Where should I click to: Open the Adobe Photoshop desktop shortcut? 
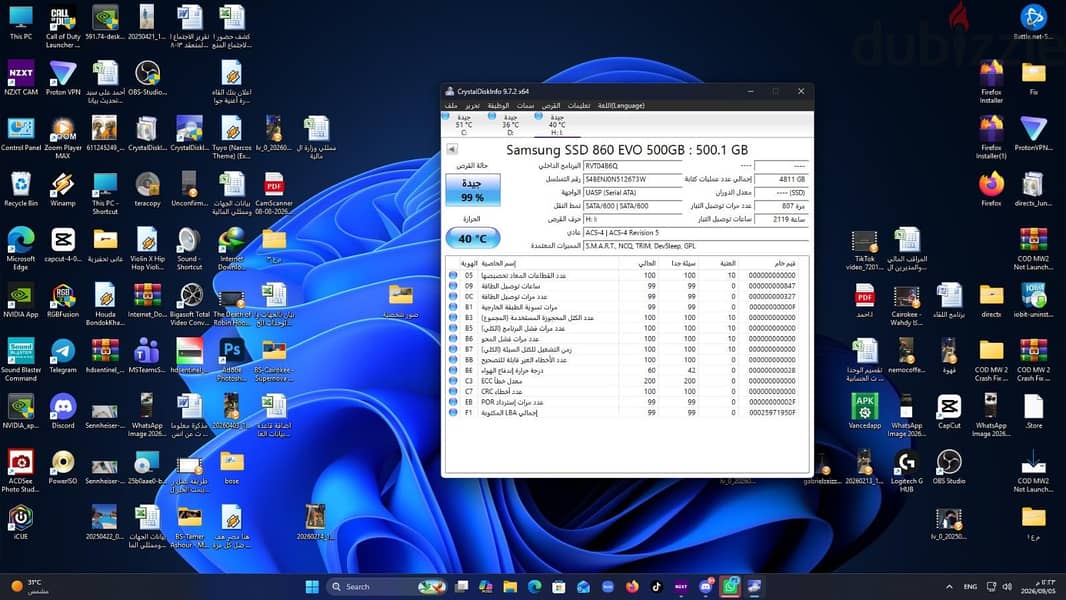coord(231,360)
